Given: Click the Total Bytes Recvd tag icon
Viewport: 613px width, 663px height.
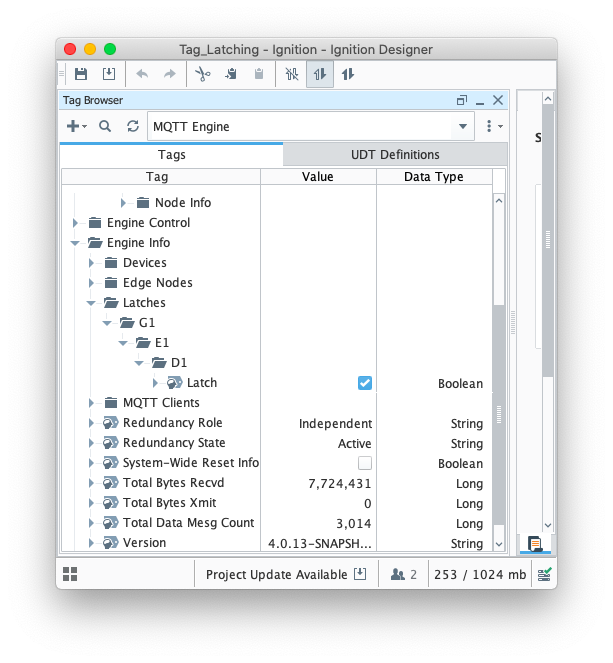Looking at the screenshot, I should 111,483.
